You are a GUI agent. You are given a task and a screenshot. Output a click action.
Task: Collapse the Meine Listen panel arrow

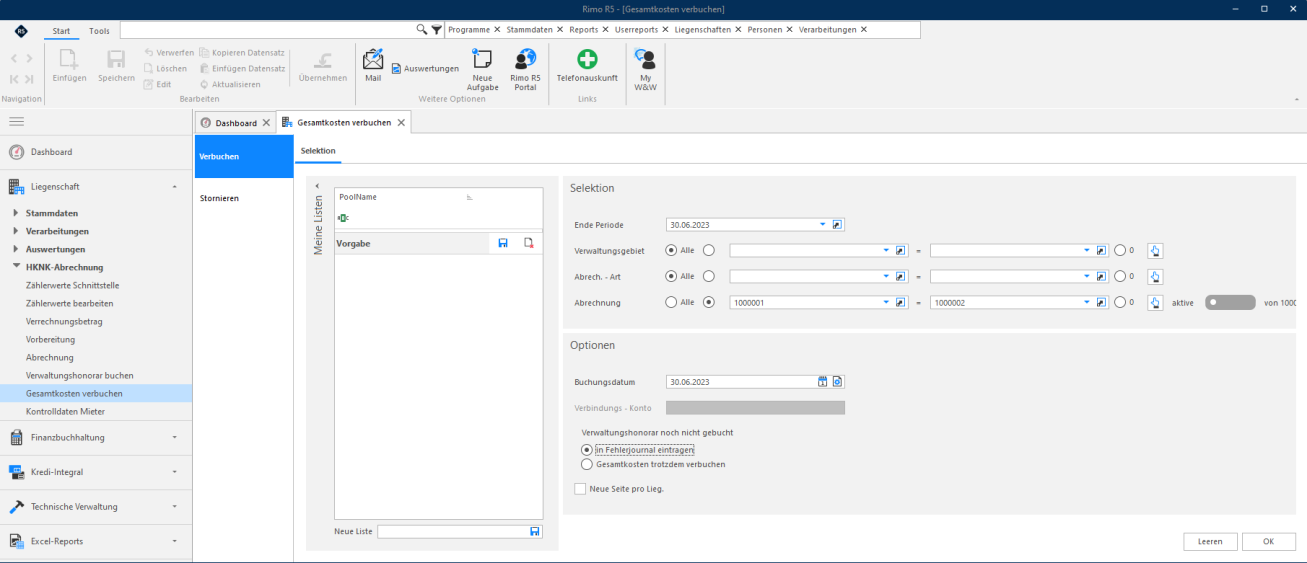click(317, 186)
